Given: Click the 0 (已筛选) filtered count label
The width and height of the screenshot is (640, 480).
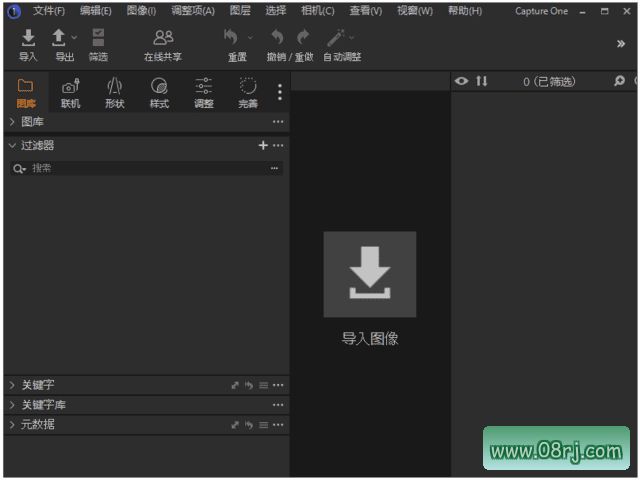Looking at the screenshot, I should pos(549,82).
